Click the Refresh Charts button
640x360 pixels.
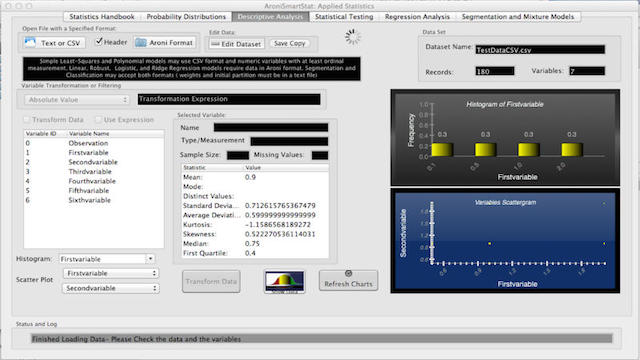click(x=348, y=280)
